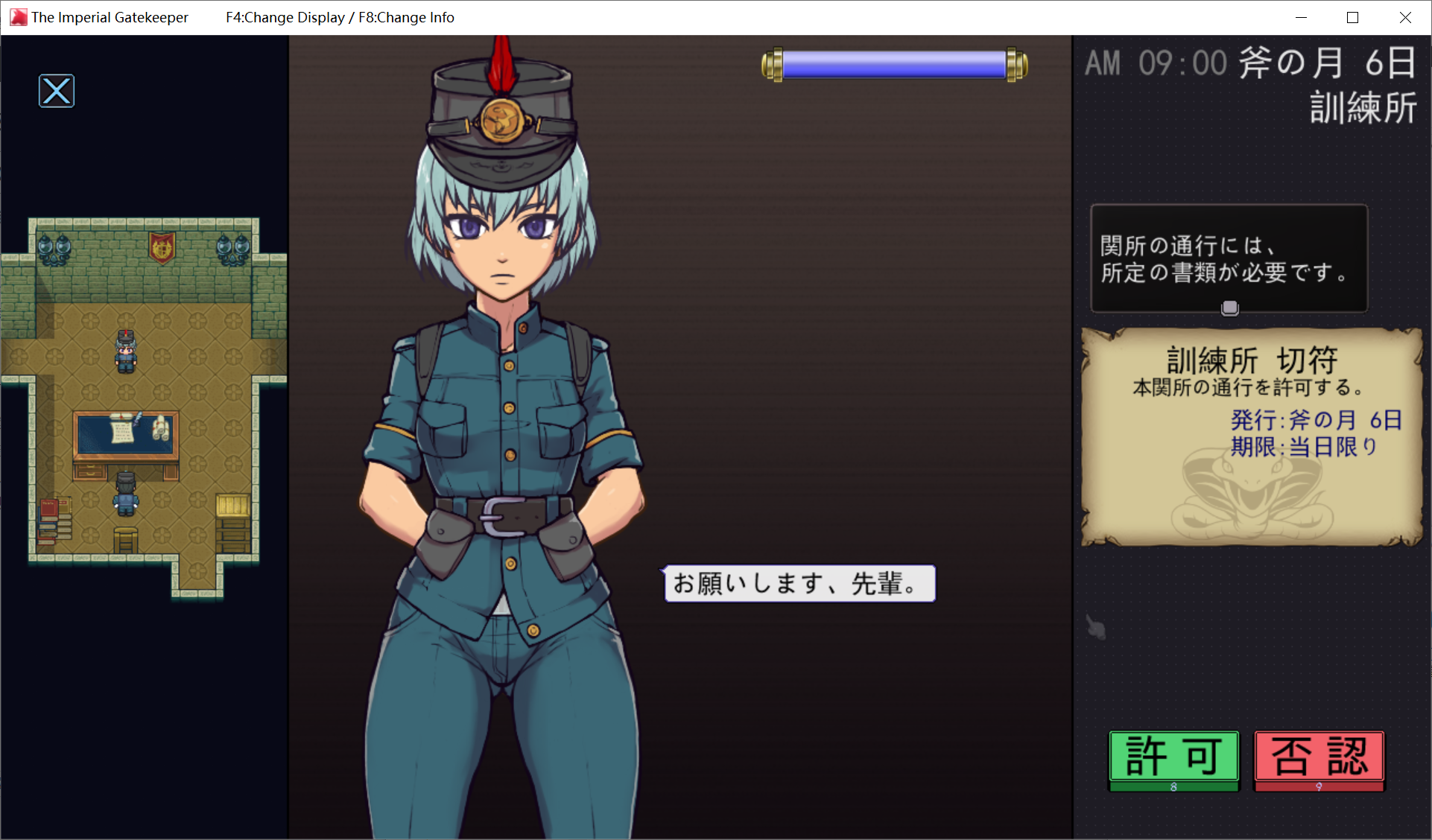Click the right armor stand on minimap wall
The width and height of the screenshot is (1432, 840).
(233, 249)
